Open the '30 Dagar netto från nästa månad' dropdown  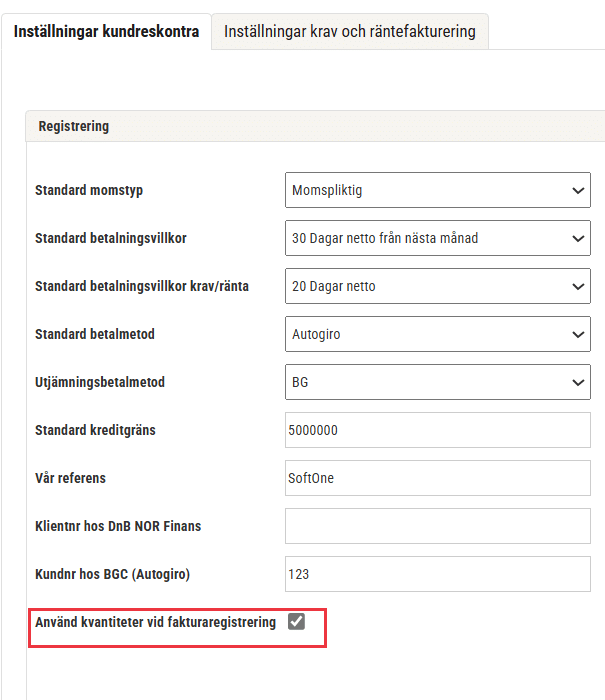[x=438, y=238]
